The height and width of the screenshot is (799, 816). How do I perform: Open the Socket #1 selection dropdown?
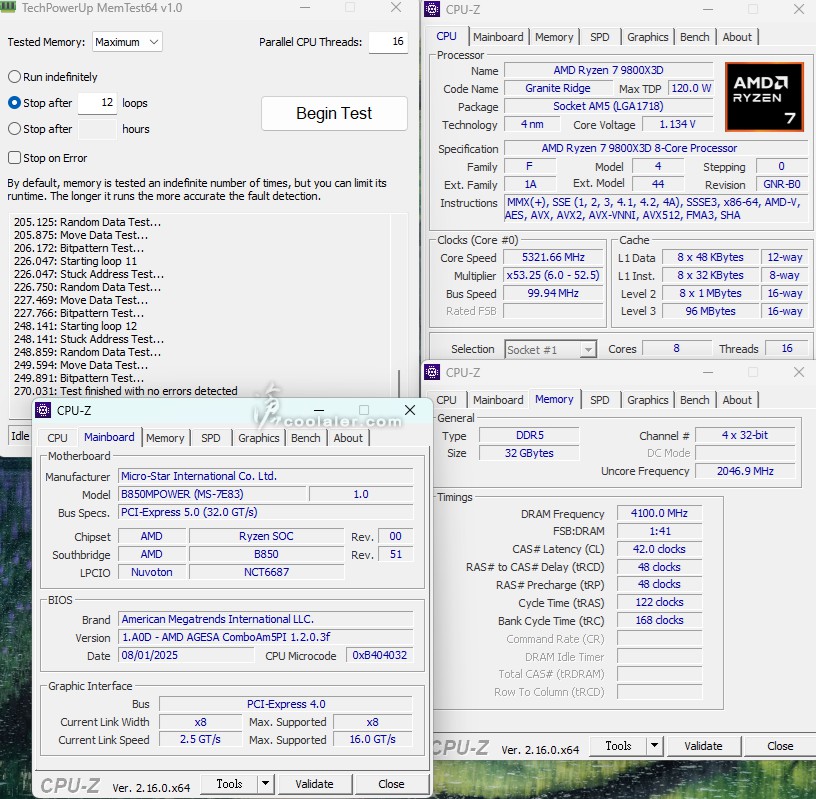(550, 349)
